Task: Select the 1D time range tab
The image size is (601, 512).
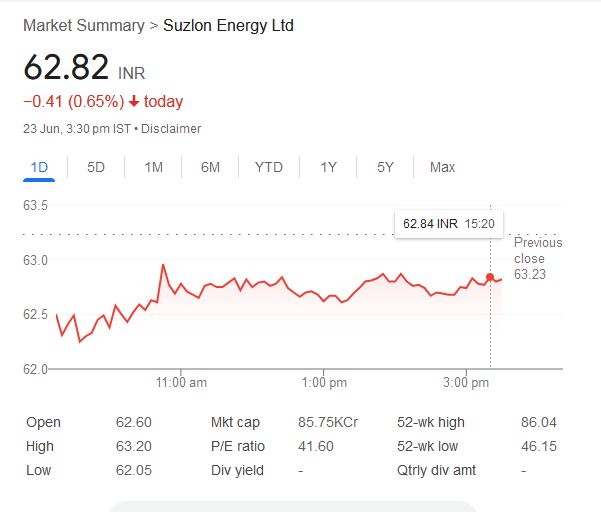Action: [x=39, y=167]
